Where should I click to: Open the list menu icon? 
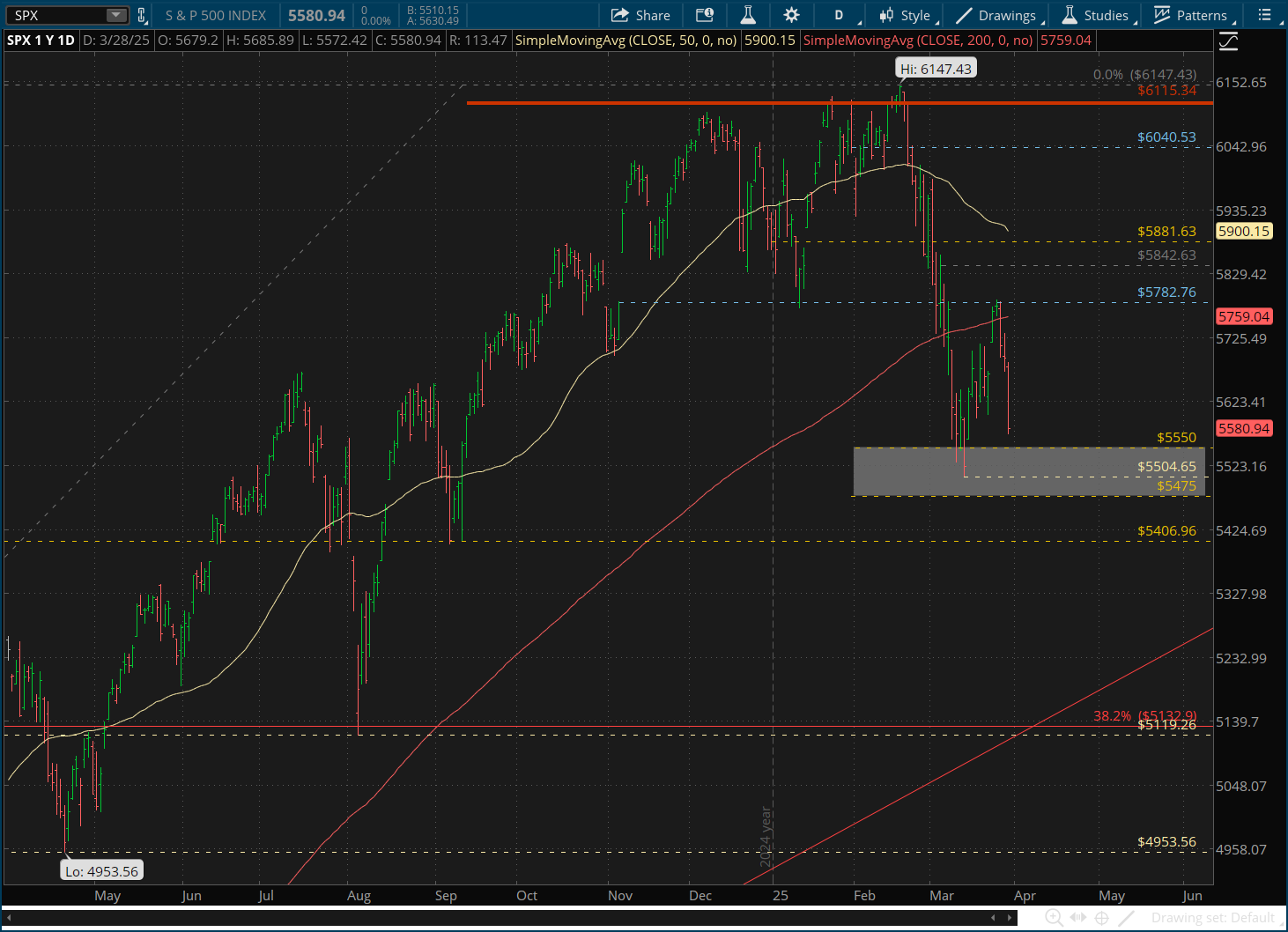(x=1265, y=15)
